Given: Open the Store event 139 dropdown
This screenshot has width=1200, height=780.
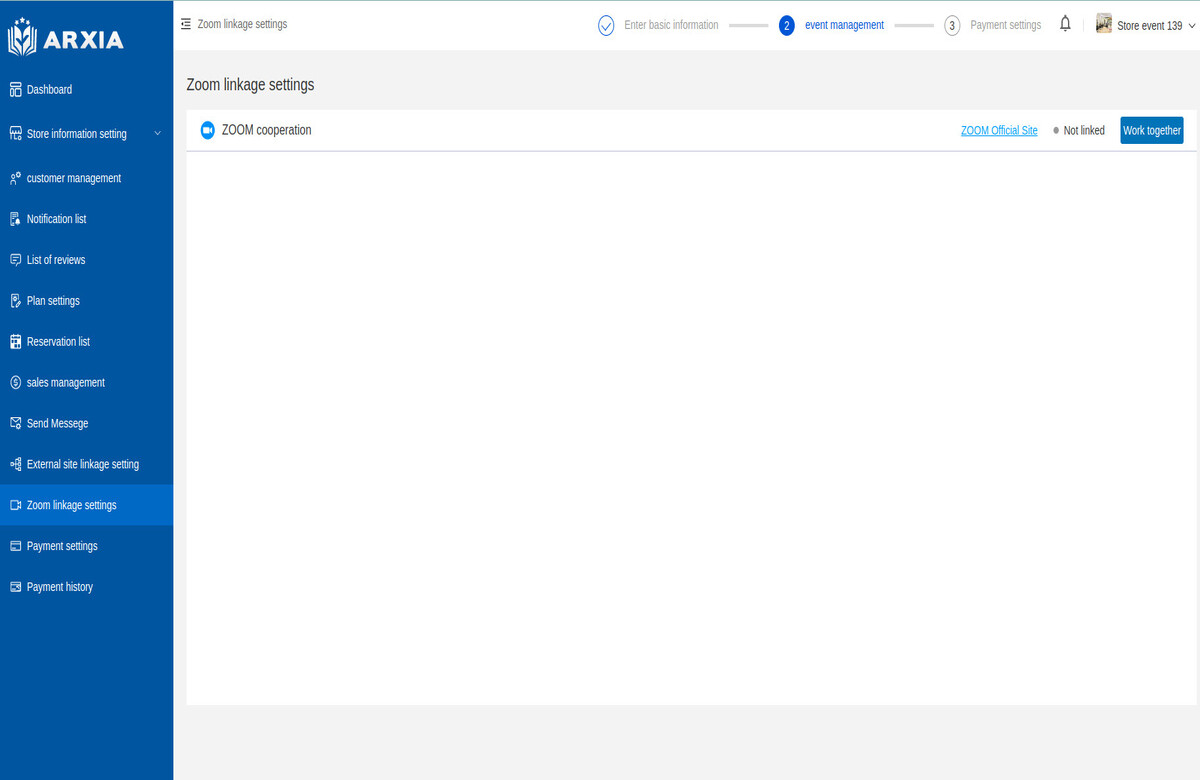Looking at the screenshot, I should 1146,25.
